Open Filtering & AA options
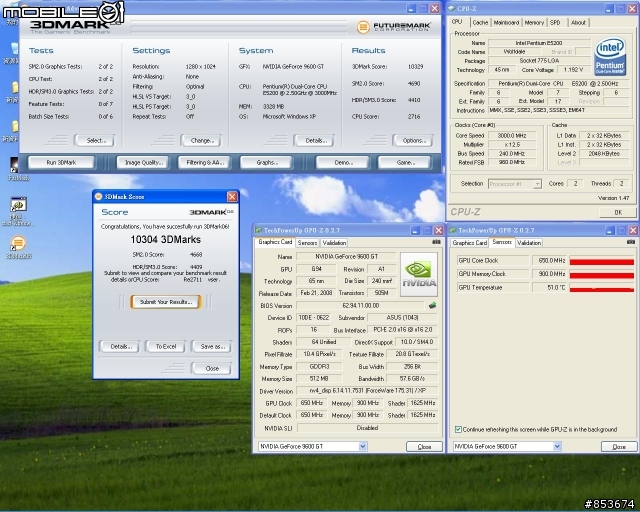Screen dimensions: 640x512 [204, 163]
